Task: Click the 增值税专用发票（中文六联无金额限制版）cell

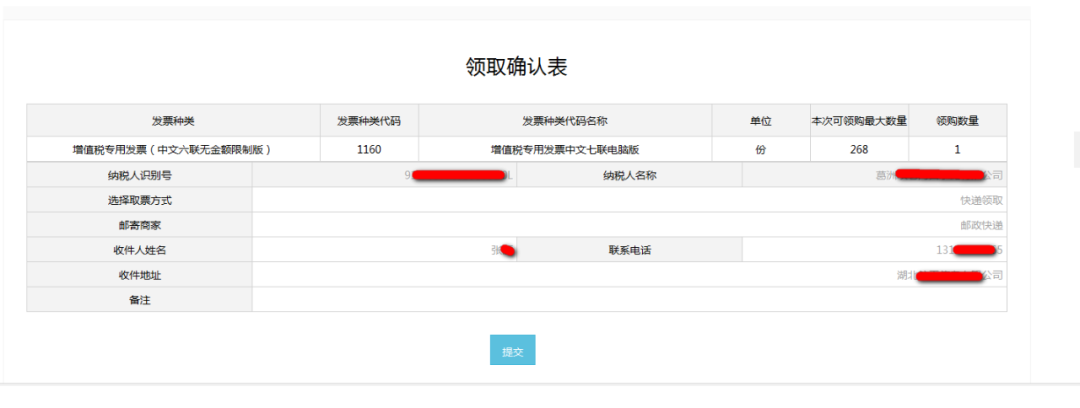Action: tap(173, 149)
